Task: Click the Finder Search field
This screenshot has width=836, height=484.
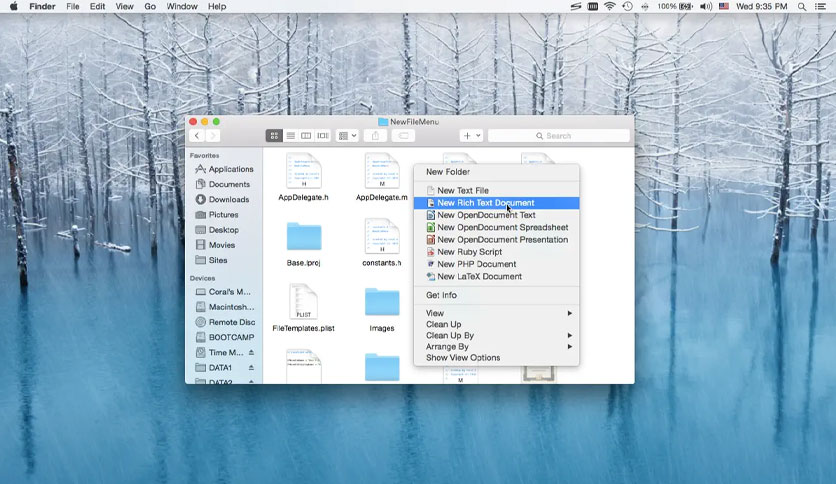Action: pyautogui.click(x=559, y=136)
